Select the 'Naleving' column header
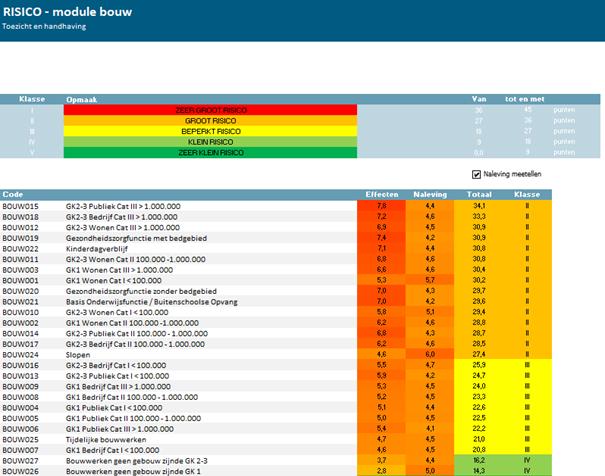The height and width of the screenshot is (476, 605). point(429,194)
